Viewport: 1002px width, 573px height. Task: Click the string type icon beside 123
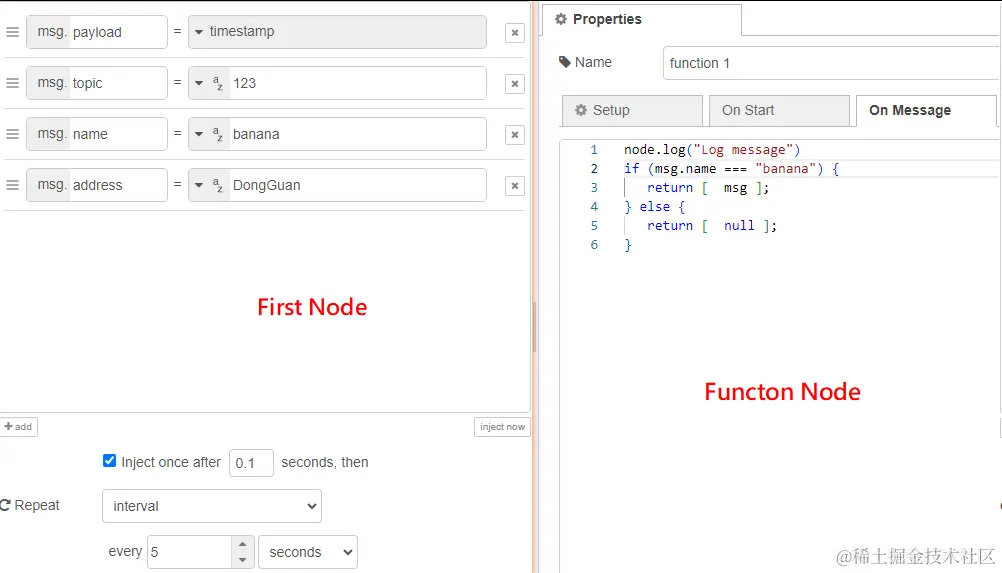pyautogui.click(x=218, y=83)
